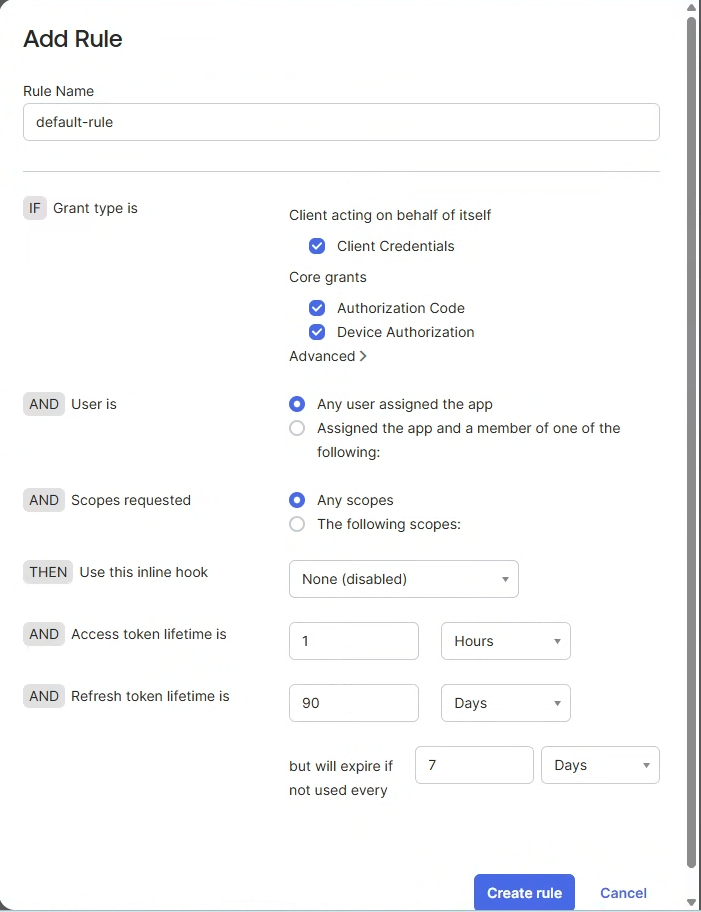
Task: Click the Create rule button
Action: [x=524, y=892]
